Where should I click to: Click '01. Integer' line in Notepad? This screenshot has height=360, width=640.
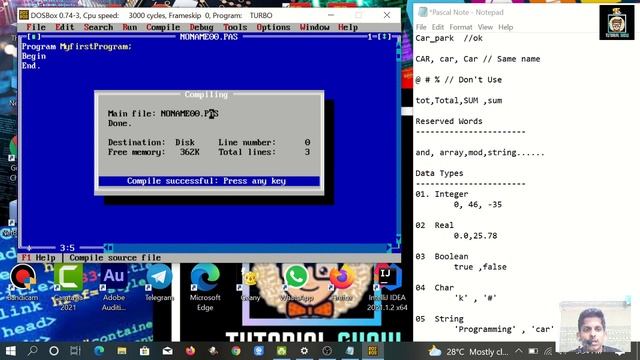coord(442,194)
